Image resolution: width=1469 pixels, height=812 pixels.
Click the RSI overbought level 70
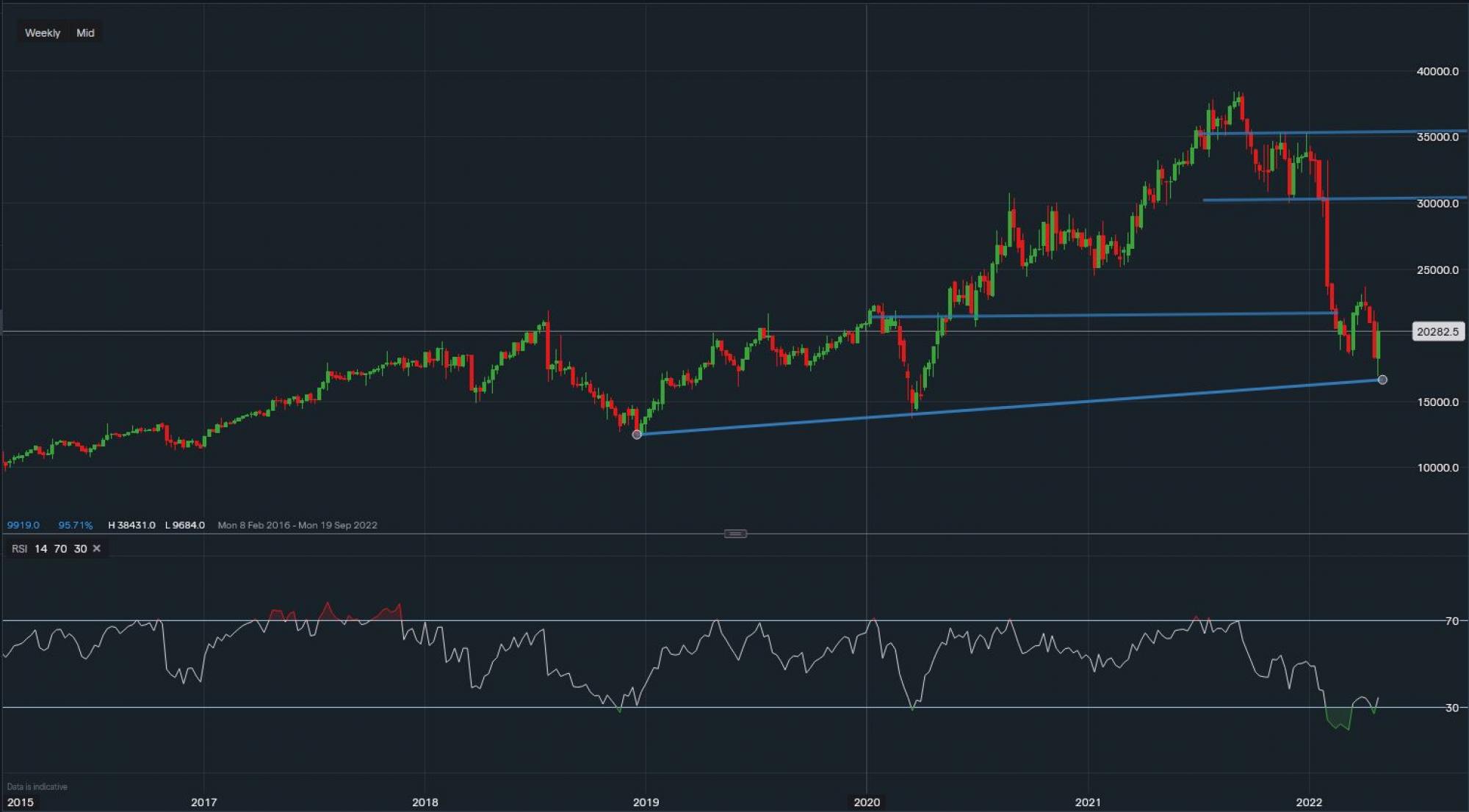coord(61,548)
